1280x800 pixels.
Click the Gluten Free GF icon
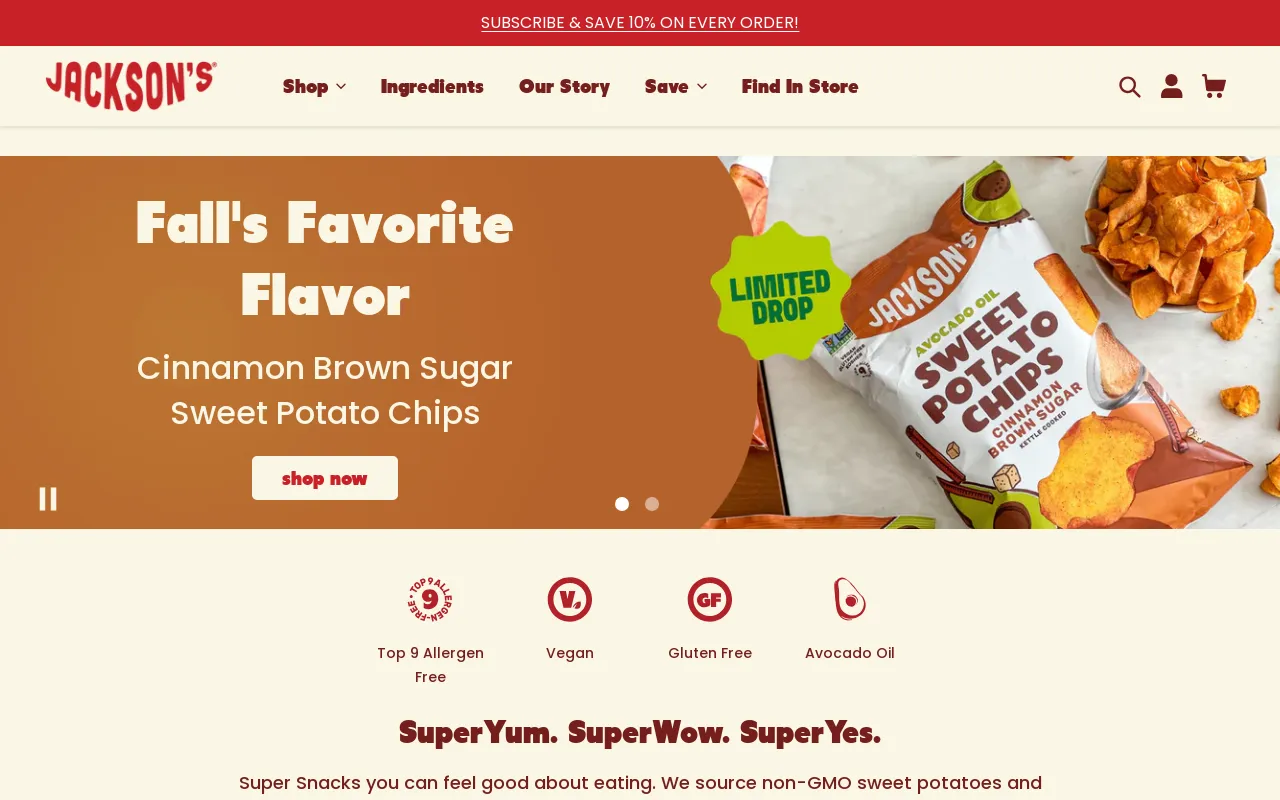pyautogui.click(x=710, y=600)
